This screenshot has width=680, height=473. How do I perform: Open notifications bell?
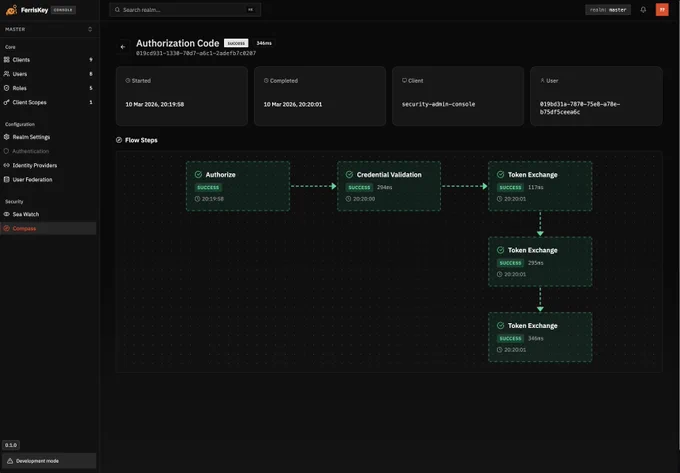643,10
